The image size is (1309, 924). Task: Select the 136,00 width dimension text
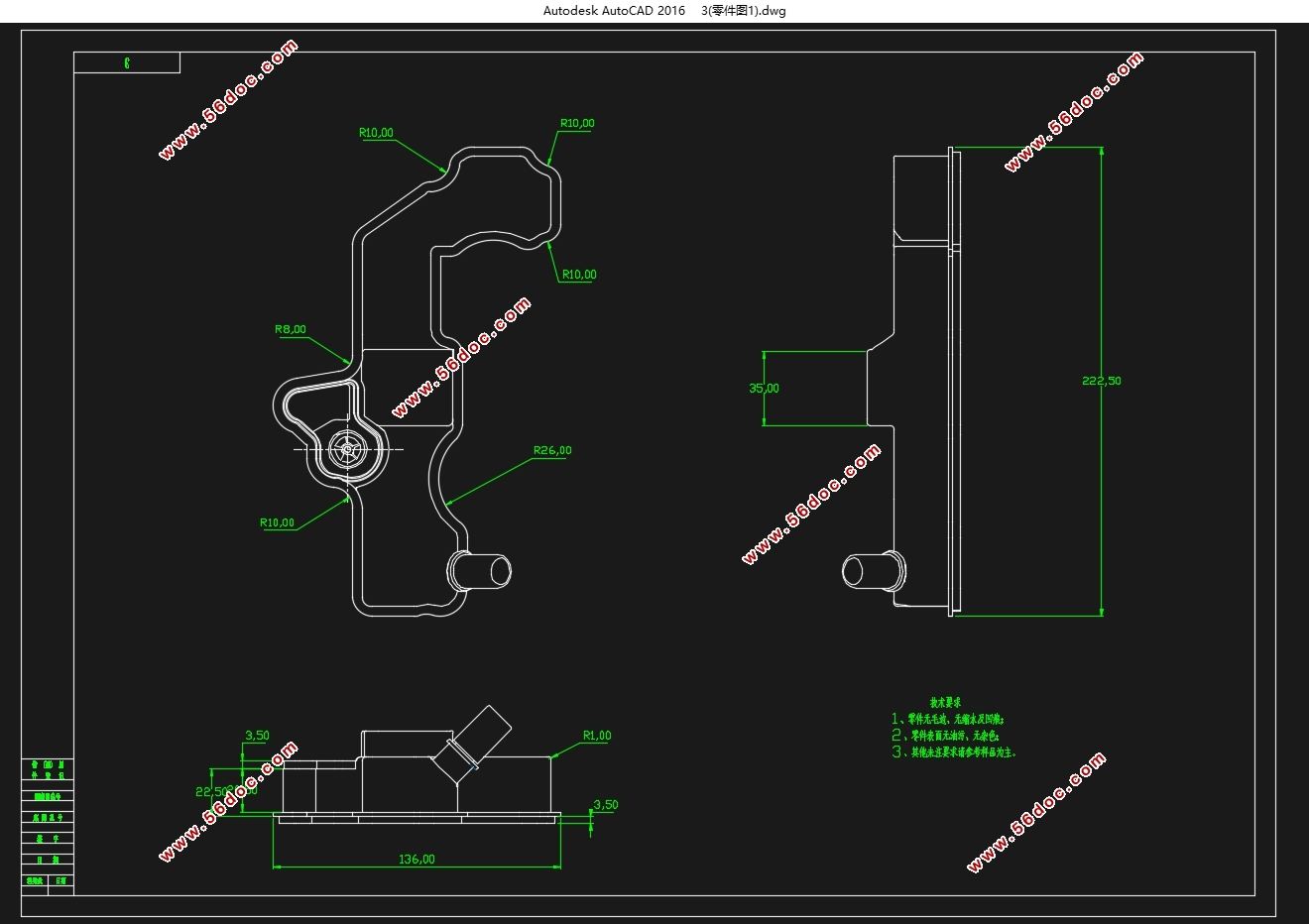point(416,859)
